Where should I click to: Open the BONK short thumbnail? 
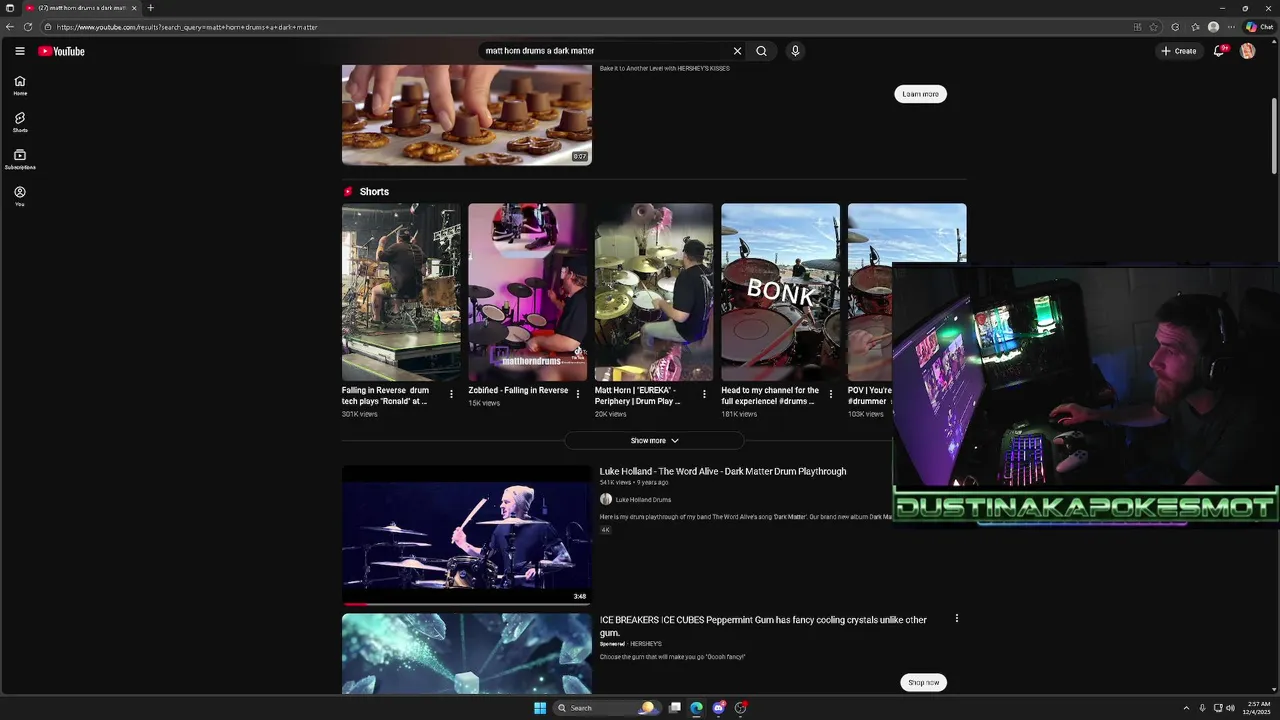tap(780, 292)
